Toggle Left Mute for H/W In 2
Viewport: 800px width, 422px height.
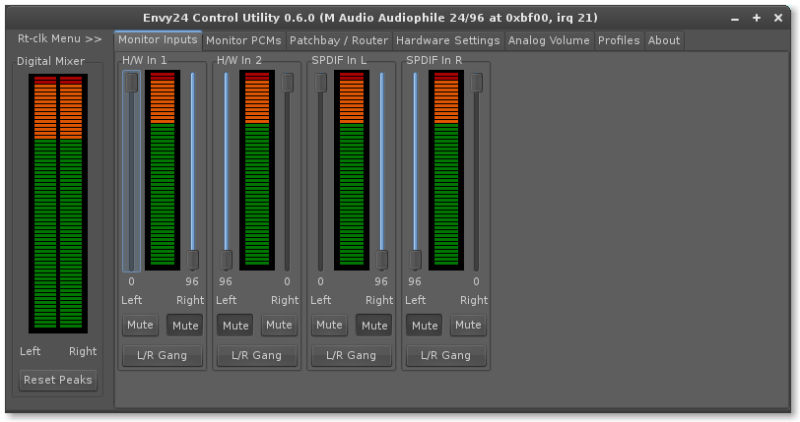[235, 325]
